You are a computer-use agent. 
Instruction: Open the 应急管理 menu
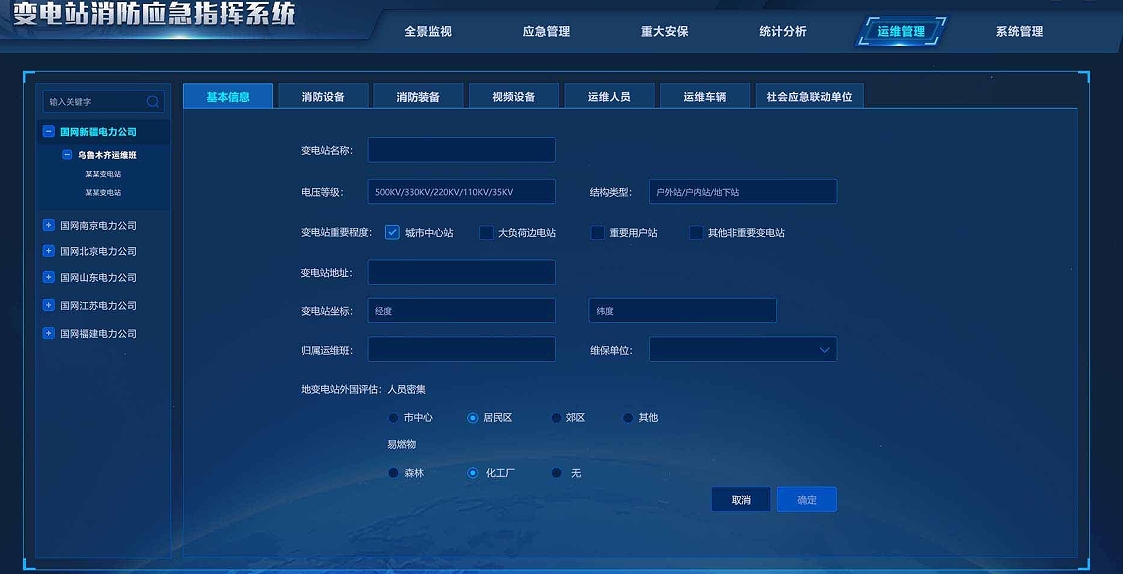(546, 32)
